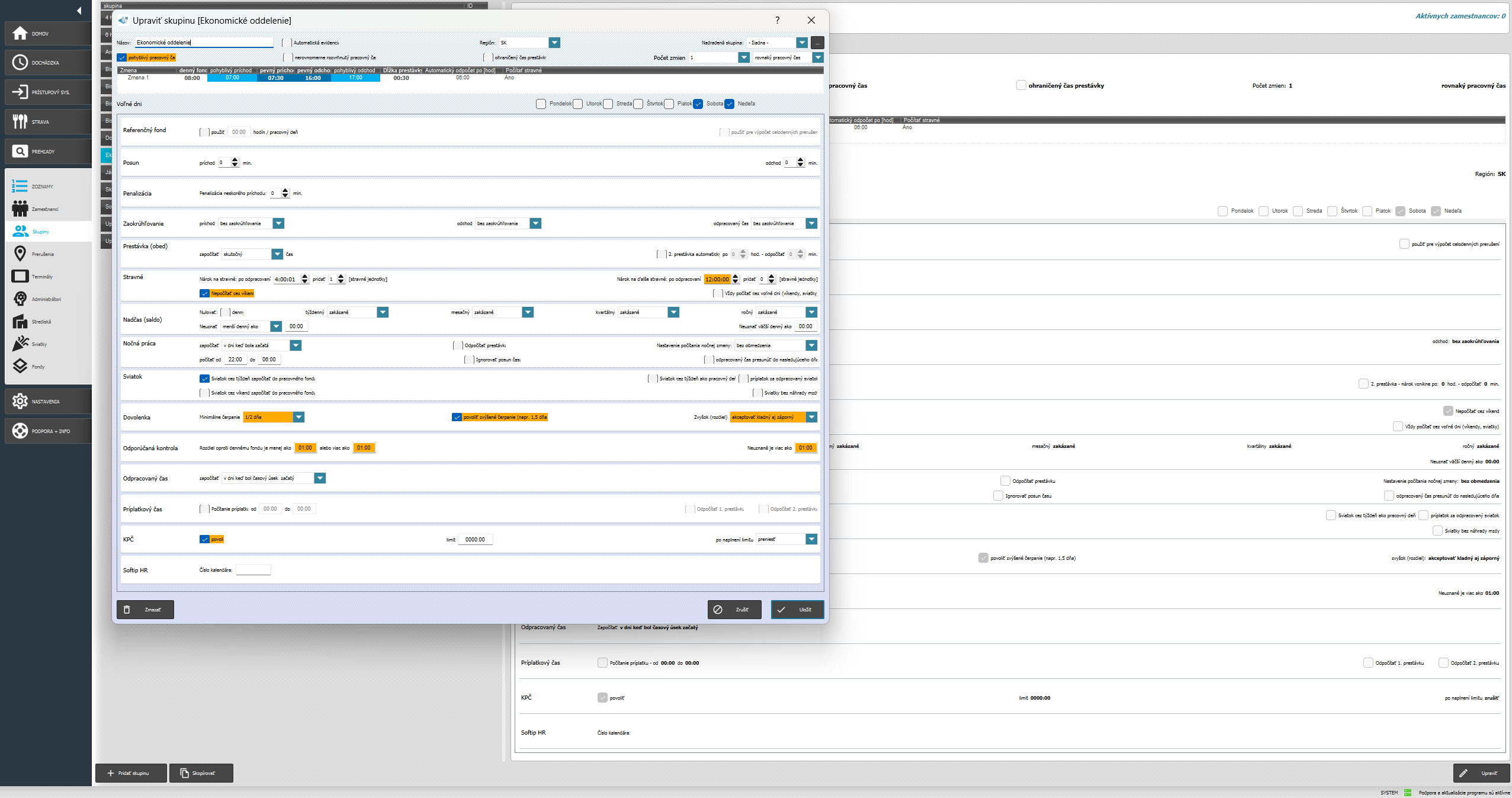Adjust Penalizácia neskorého príchodu stepper
The image size is (1512, 798).
click(x=285, y=193)
